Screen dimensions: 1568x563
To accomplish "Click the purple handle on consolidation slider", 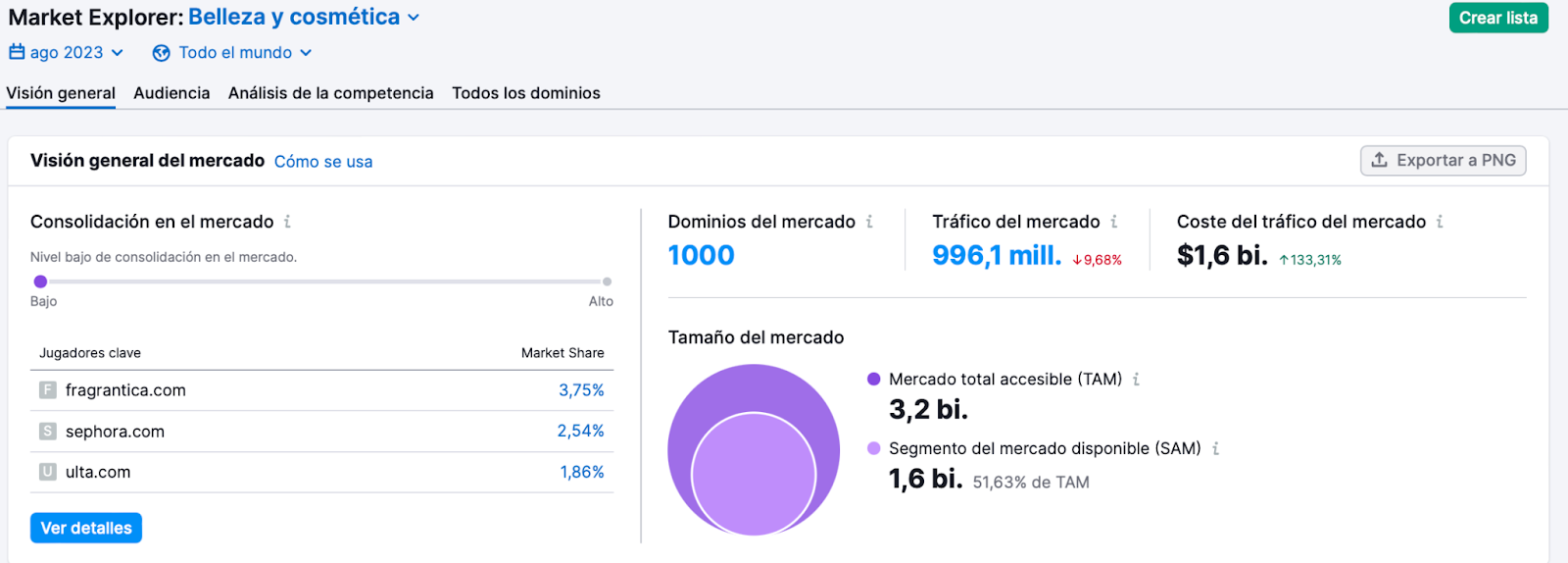I will (40, 281).
